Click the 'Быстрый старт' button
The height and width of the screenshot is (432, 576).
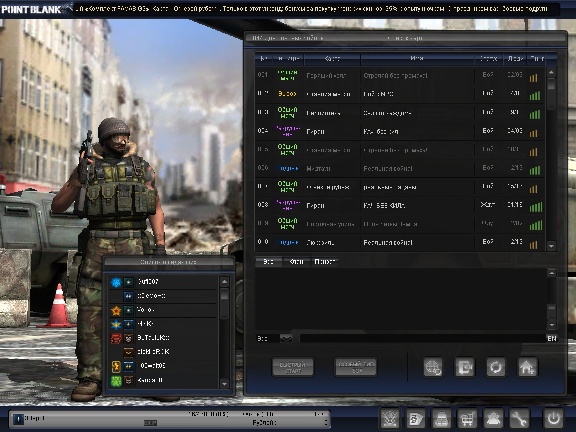click(293, 367)
